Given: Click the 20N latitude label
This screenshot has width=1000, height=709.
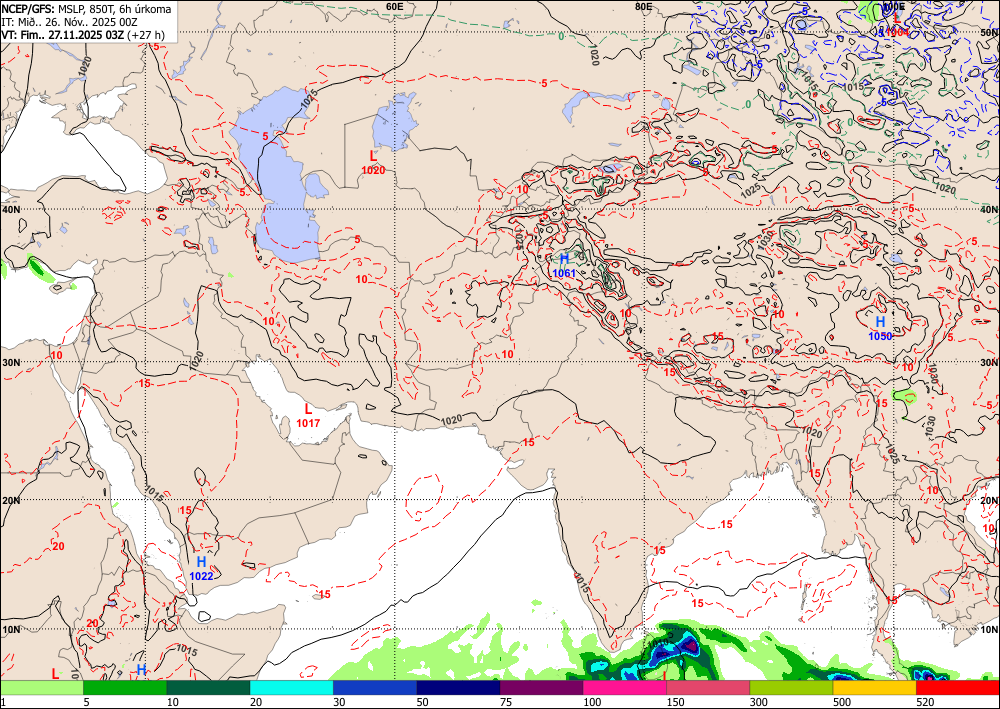Looking at the screenshot, I should point(11,501).
